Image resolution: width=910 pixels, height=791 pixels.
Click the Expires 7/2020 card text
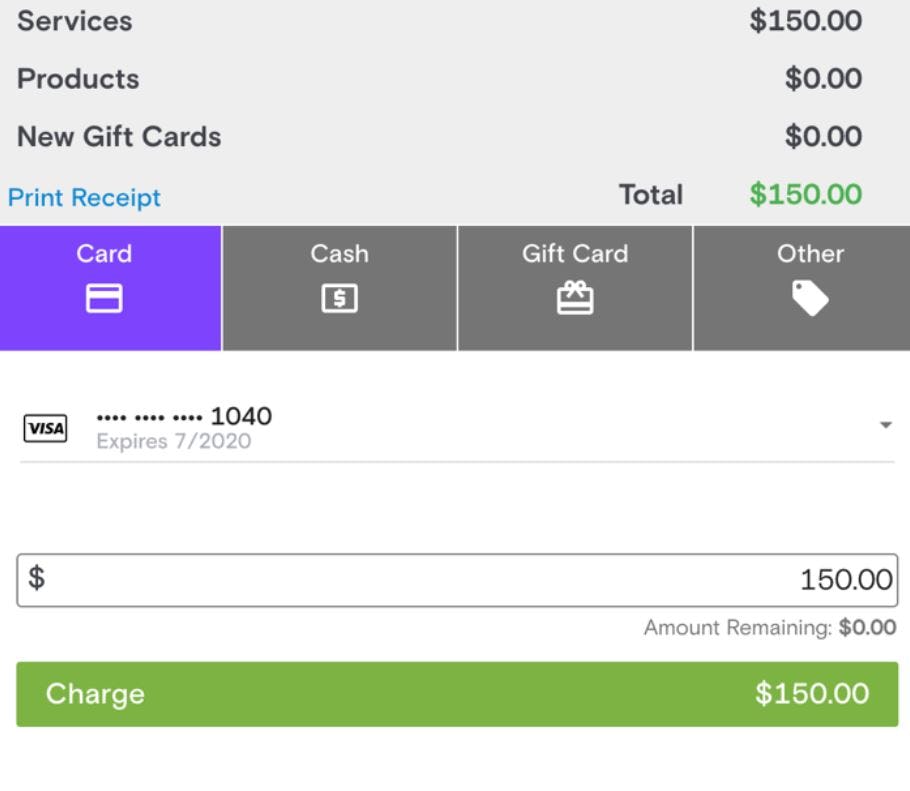[173, 442]
